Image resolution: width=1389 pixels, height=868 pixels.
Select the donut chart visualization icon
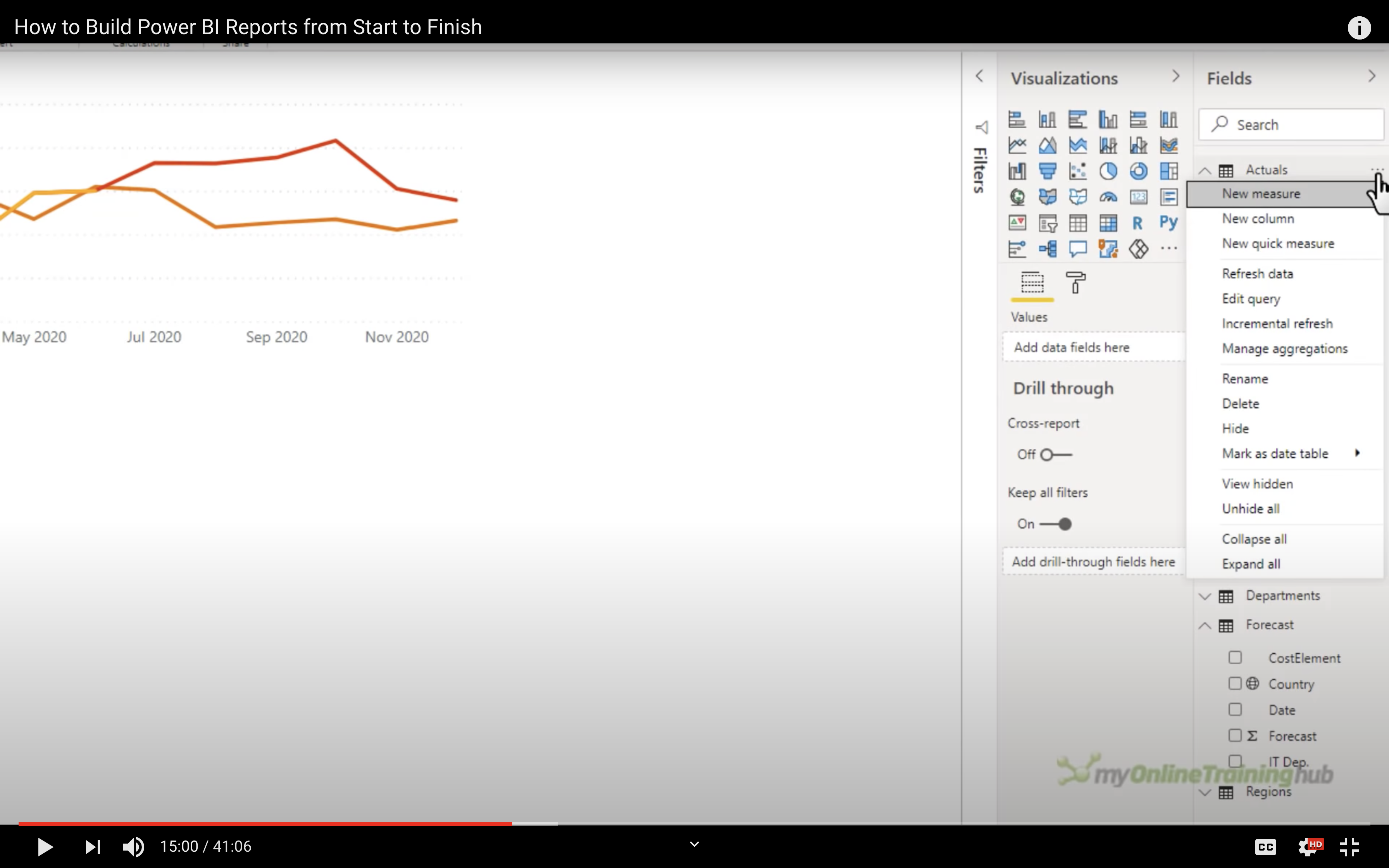[x=1138, y=171]
